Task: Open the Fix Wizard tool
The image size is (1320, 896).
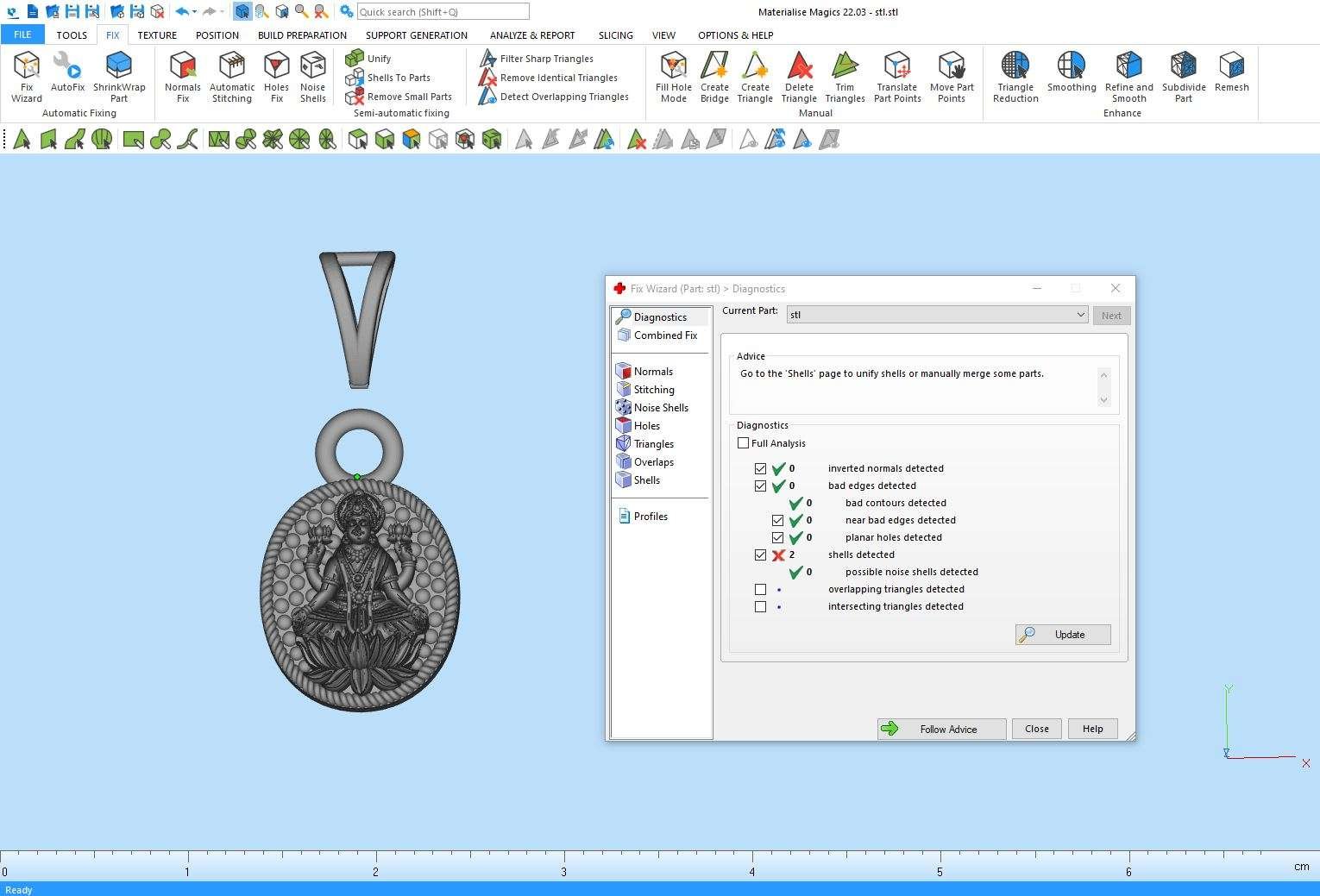Action: (x=26, y=76)
